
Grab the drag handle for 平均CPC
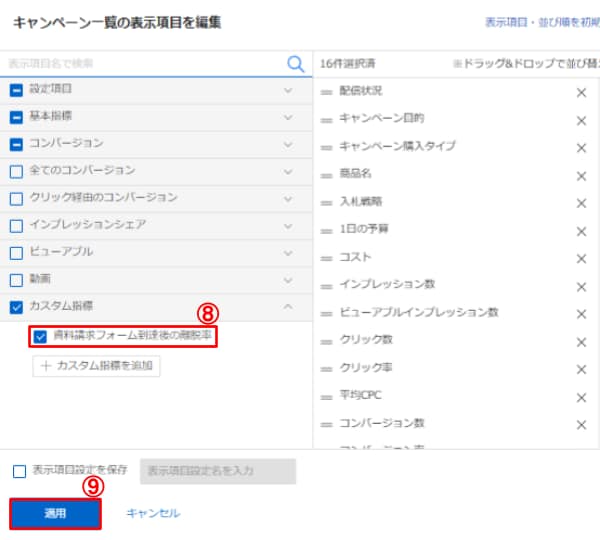point(326,397)
